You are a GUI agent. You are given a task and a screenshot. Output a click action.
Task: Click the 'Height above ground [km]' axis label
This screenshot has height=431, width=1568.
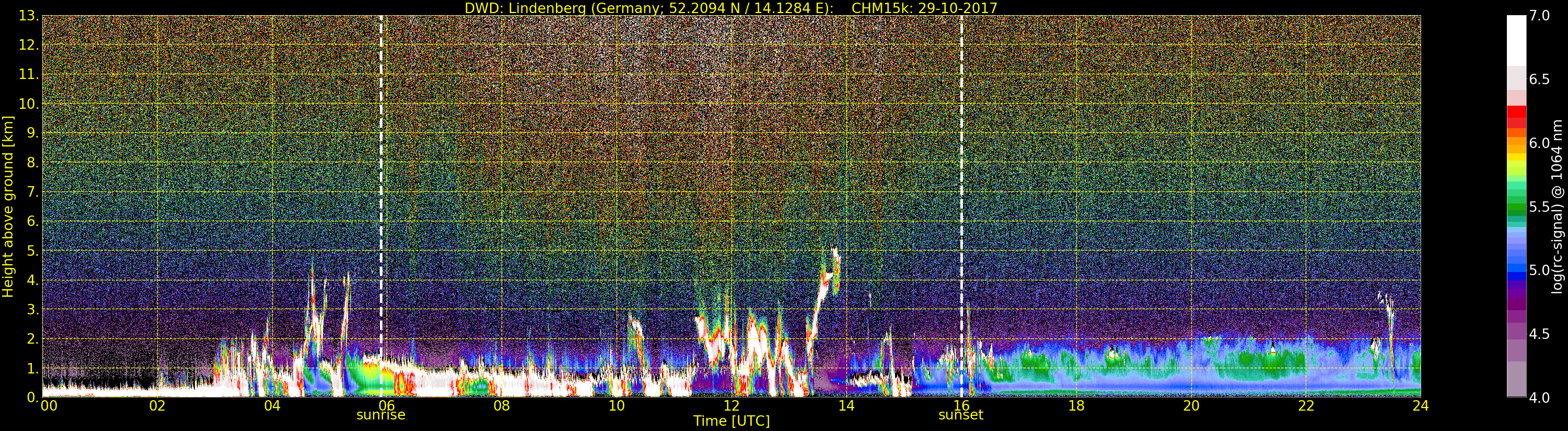[x=8, y=206]
